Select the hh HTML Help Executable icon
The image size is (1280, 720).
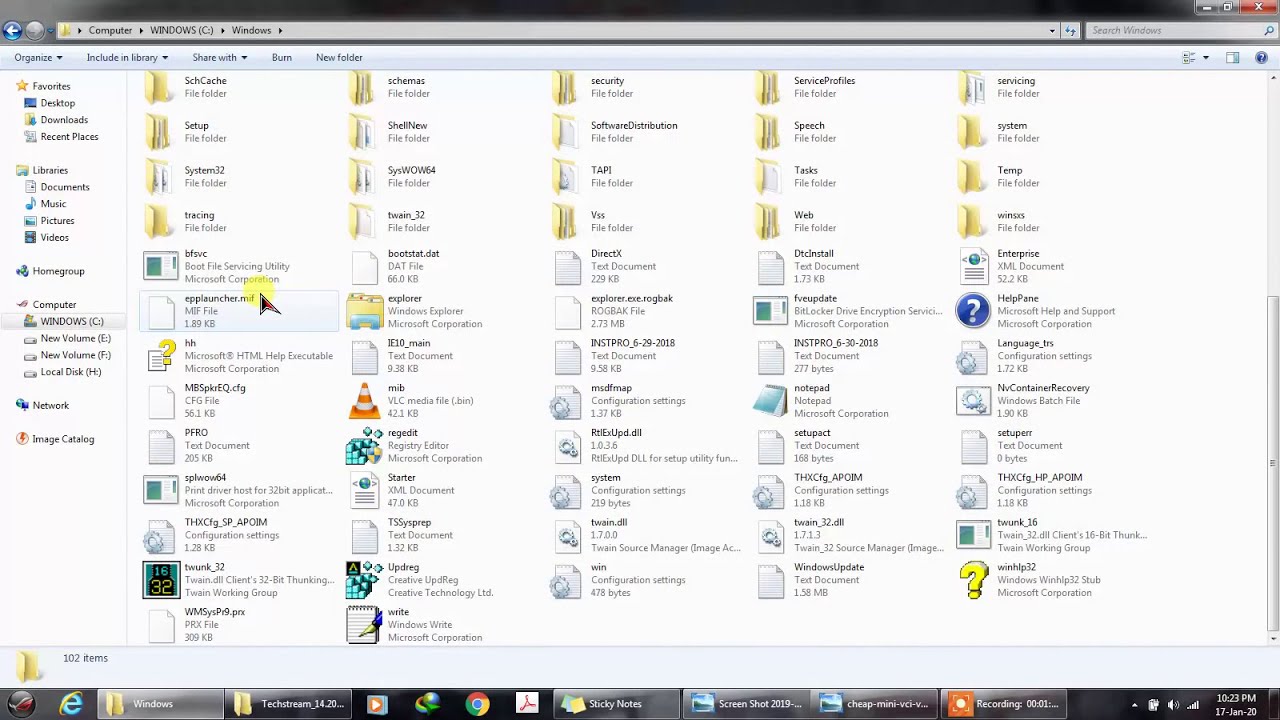tap(161, 356)
